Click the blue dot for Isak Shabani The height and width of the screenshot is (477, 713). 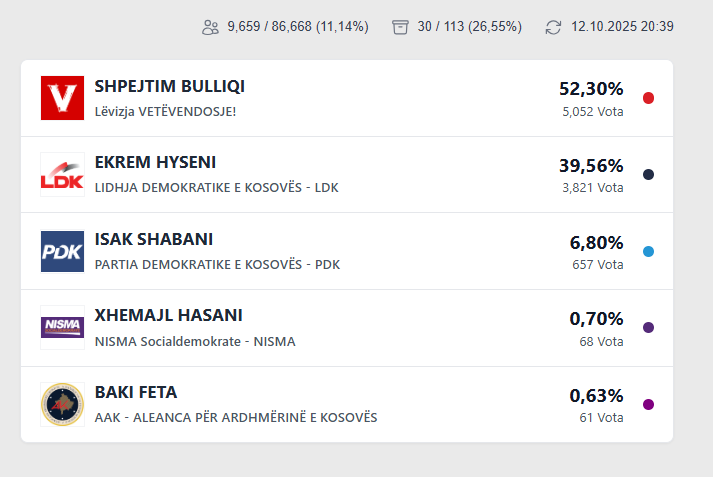(x=648, y=251)
